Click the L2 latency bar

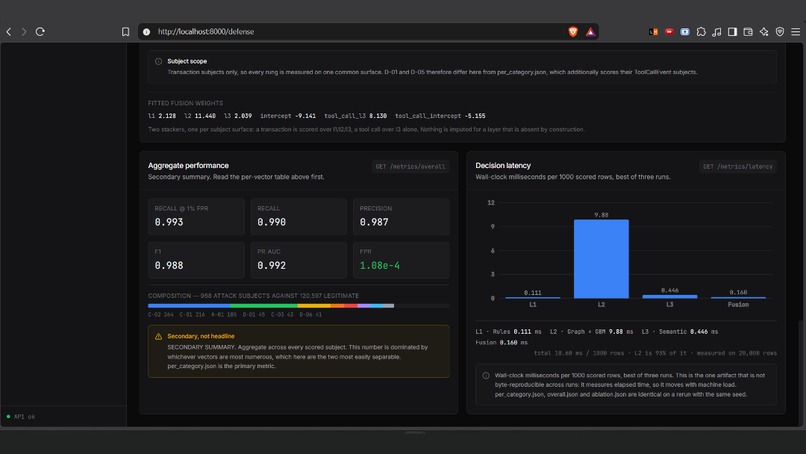click(601, 259)
